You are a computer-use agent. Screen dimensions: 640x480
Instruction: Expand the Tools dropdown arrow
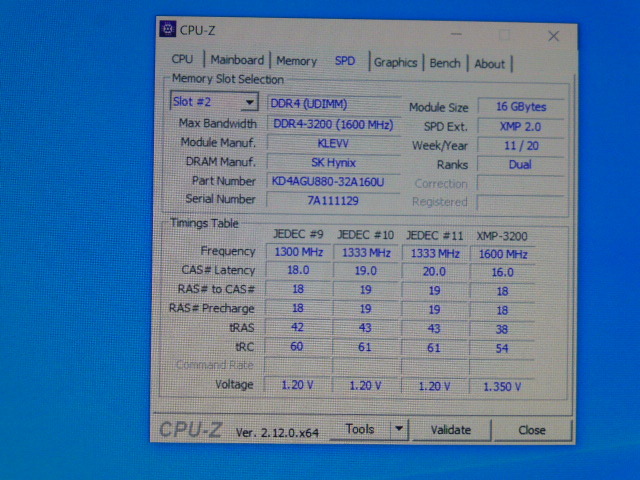(399, 429)
